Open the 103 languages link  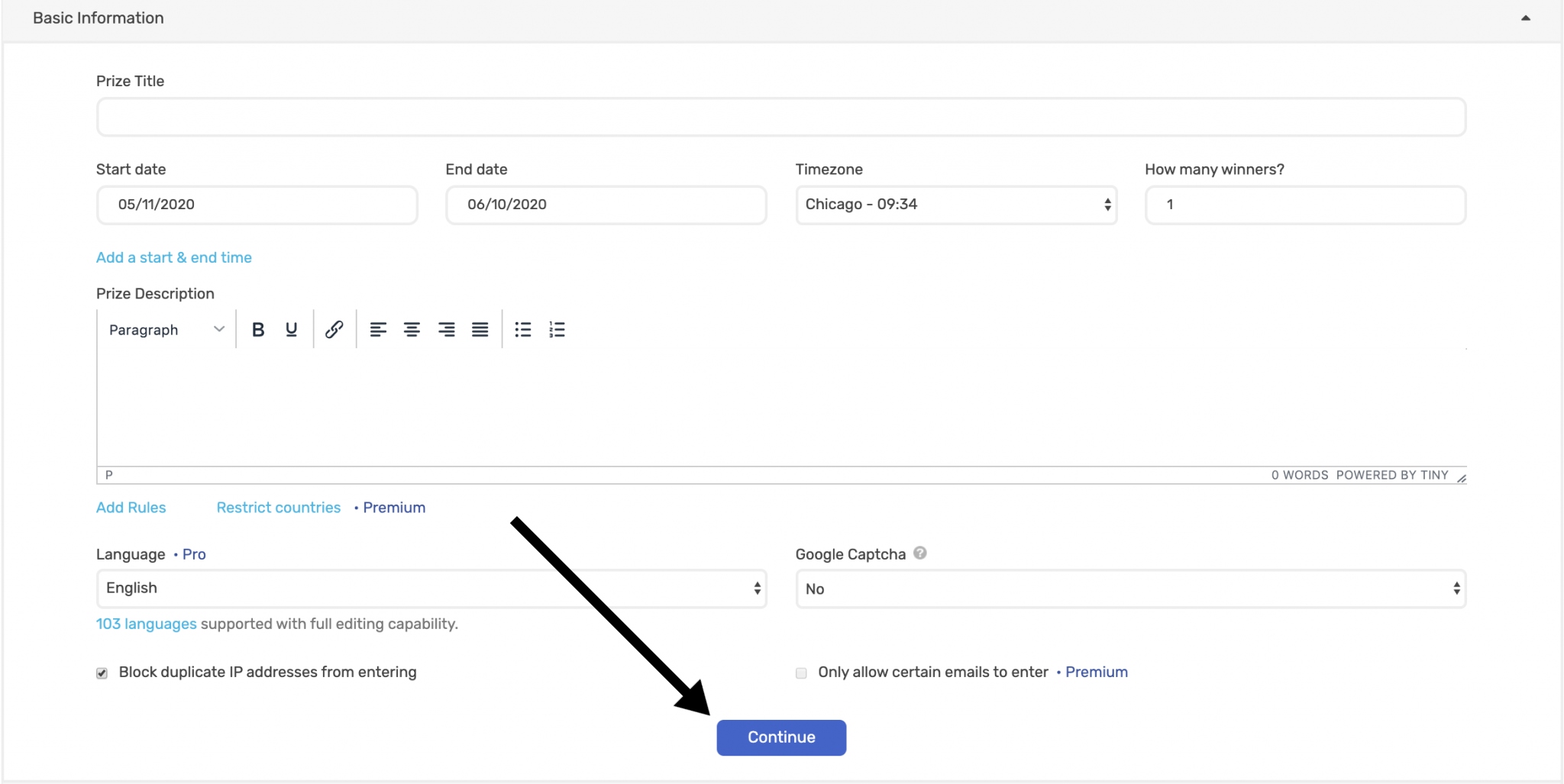tap(145, 624)
